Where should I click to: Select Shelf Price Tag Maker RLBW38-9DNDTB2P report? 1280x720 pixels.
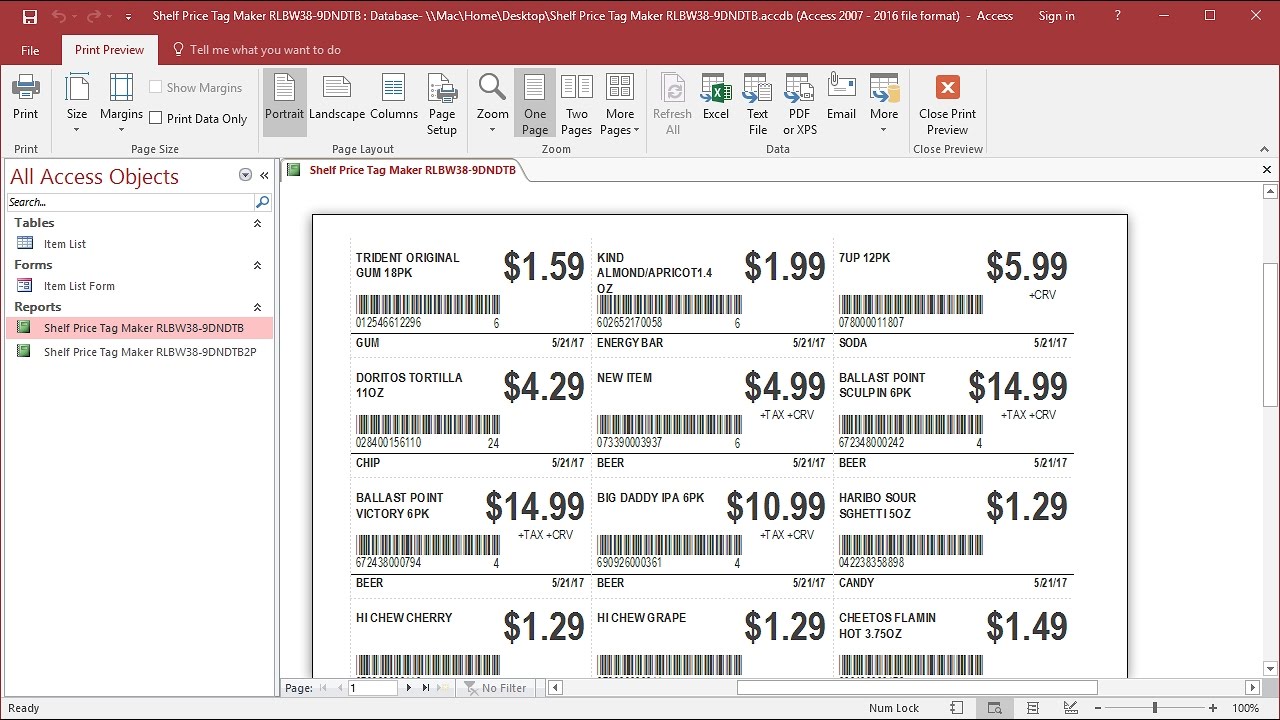click(x=140, y=352)
